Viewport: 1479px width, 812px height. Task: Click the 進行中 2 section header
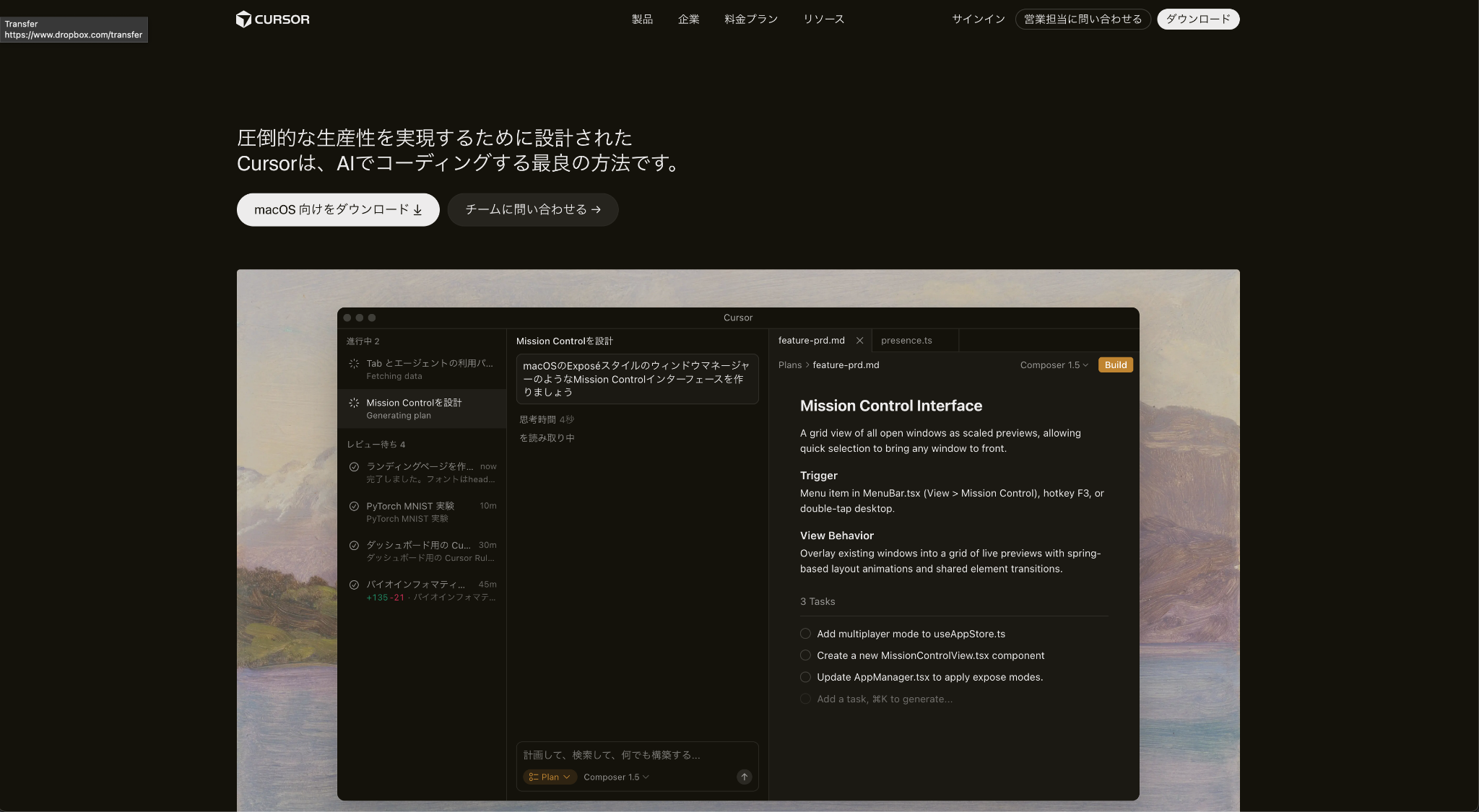pos(363,341)
